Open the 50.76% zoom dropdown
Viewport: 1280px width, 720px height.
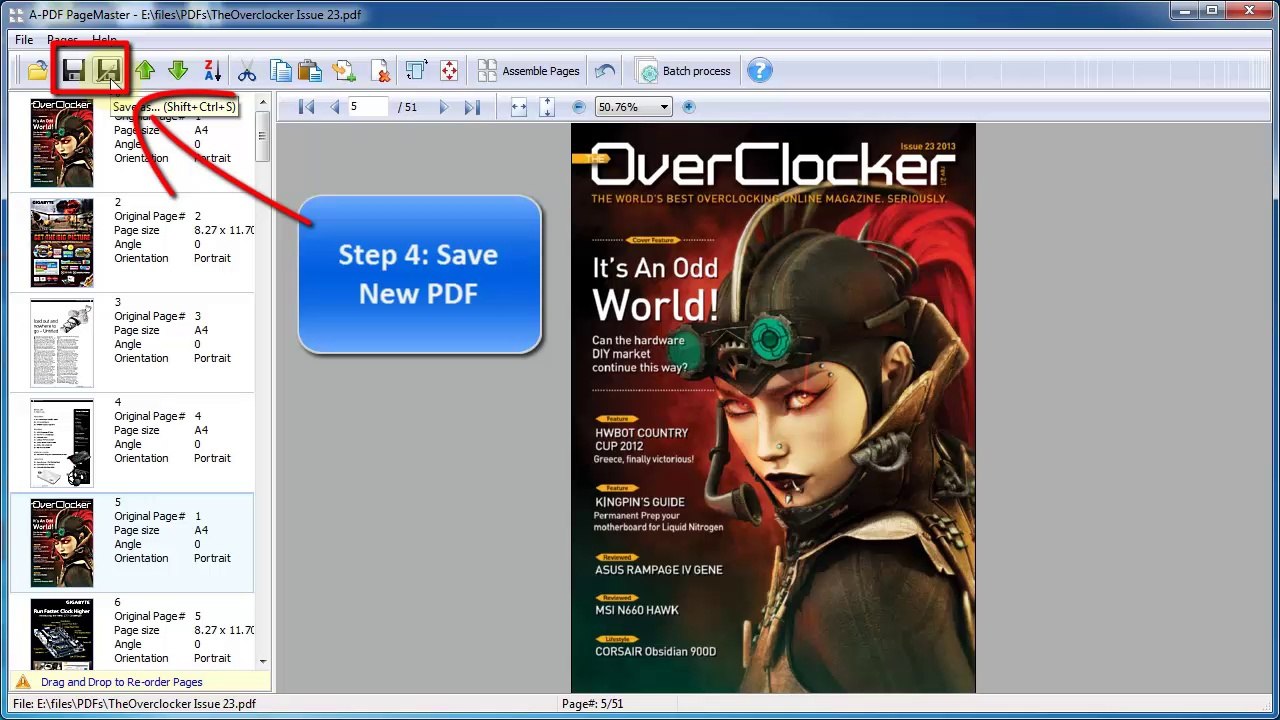pos(663,107)
